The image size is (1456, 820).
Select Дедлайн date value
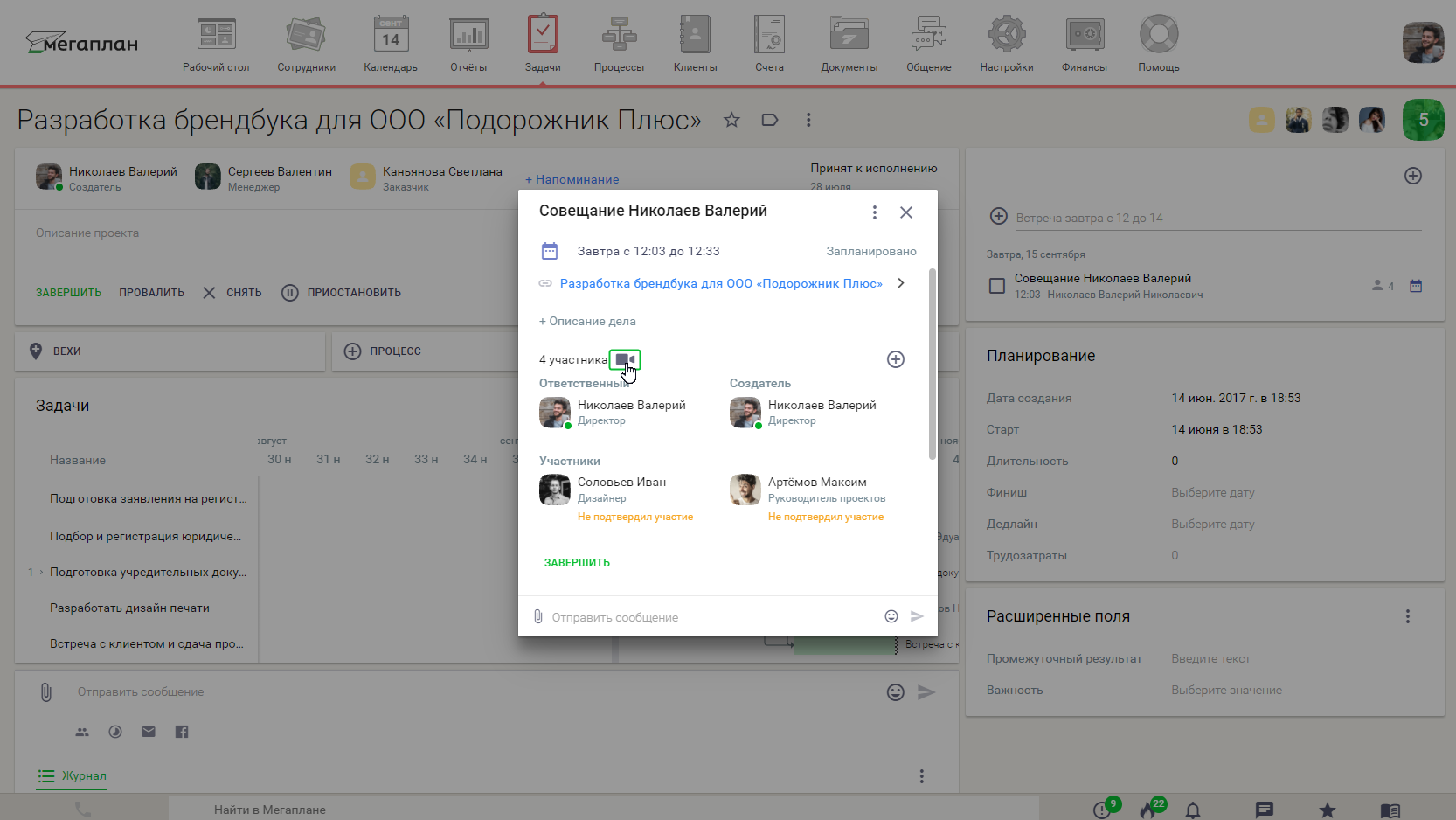point(1212,524)
